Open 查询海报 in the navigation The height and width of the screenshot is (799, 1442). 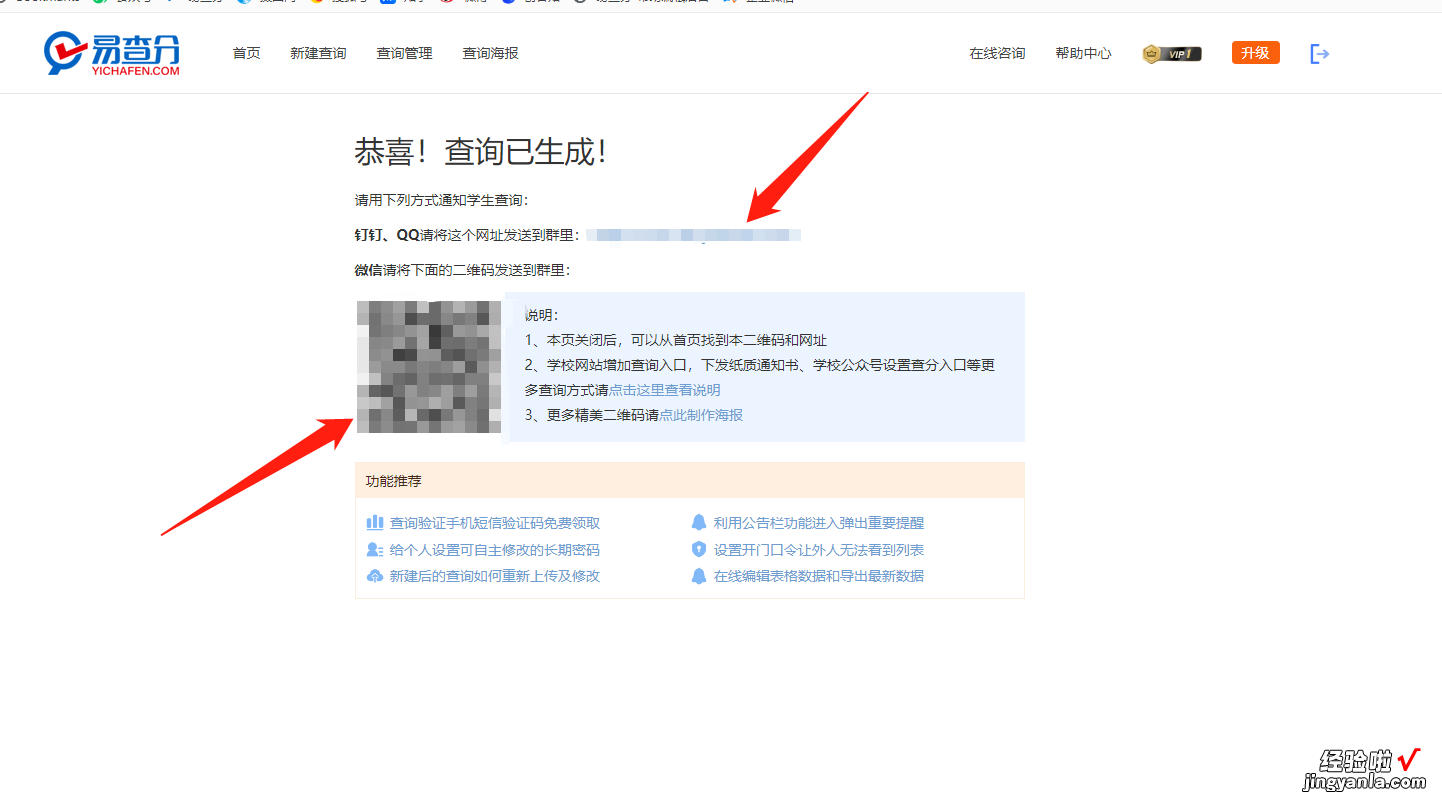(490, 53)
